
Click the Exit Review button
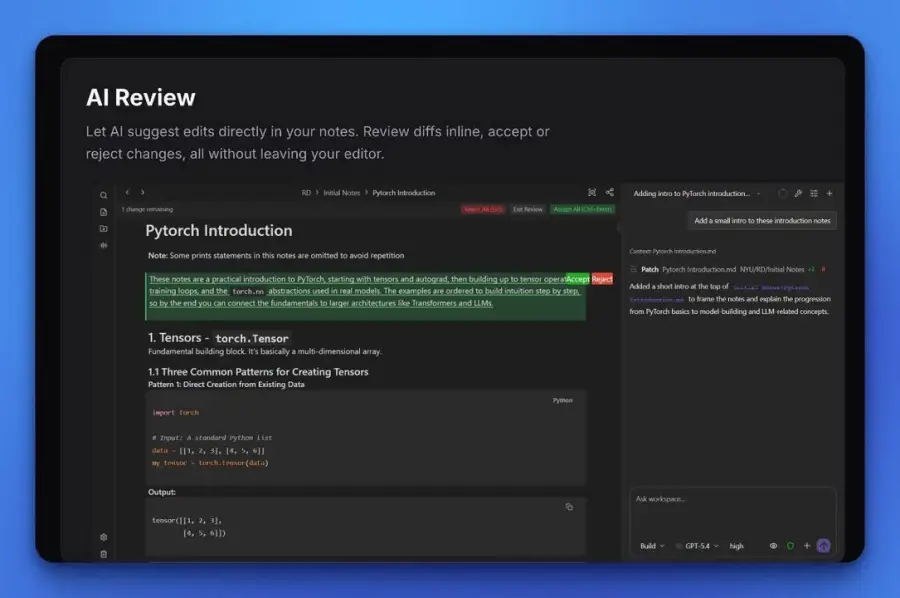pyautogui.click(x=527, y=209)
